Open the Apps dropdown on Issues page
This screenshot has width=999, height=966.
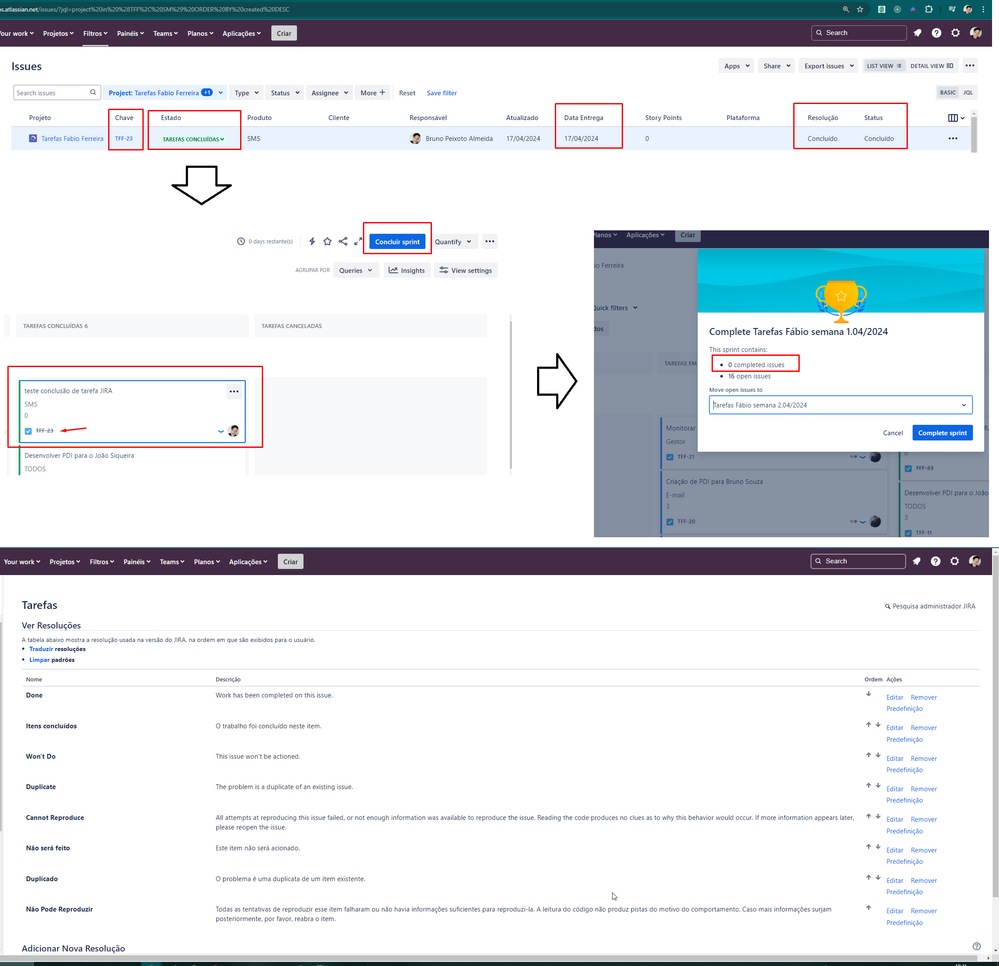737,66
